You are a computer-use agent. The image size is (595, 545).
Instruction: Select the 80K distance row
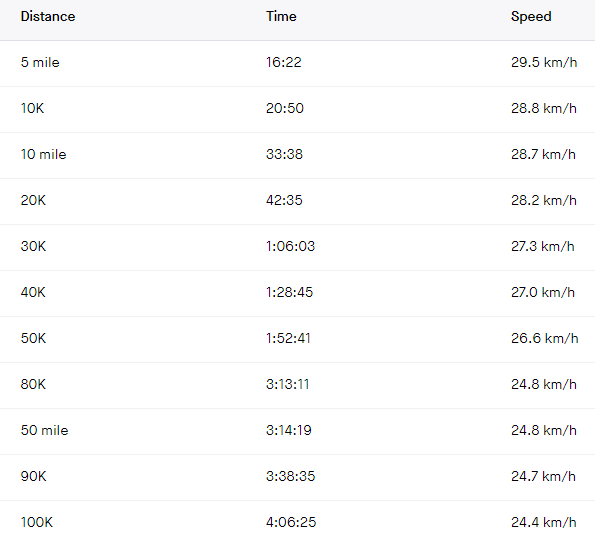298,384
